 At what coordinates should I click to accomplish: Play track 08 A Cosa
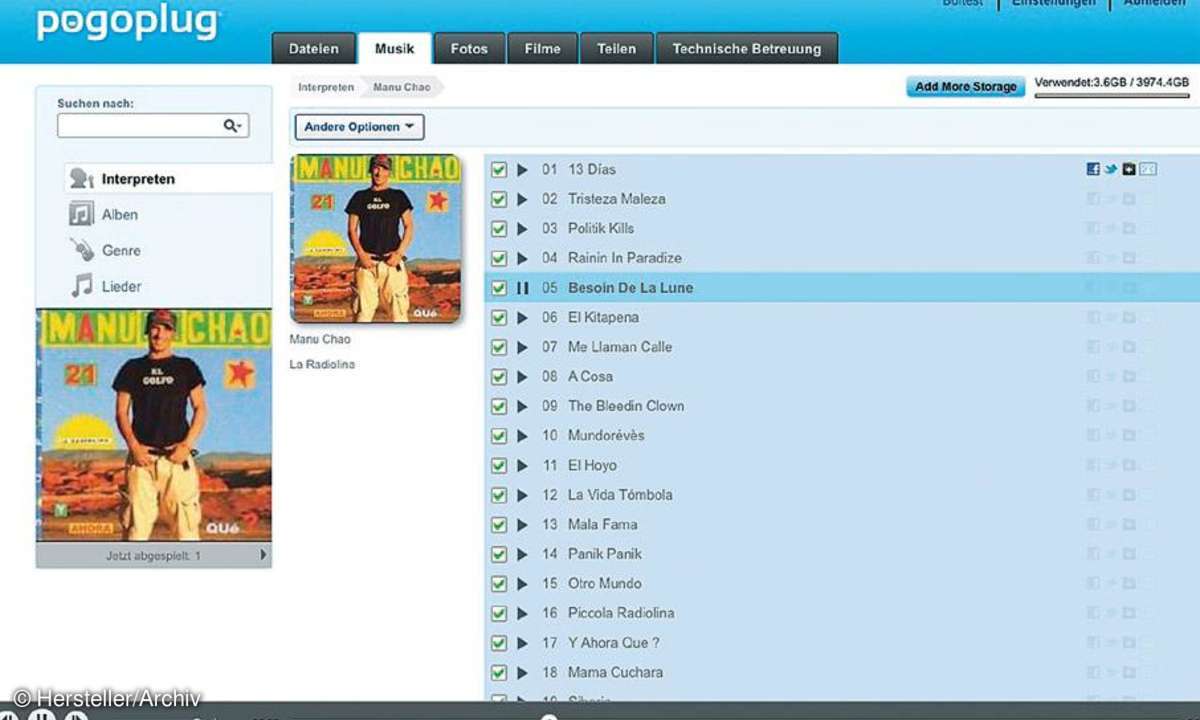(x=522, y=377)
